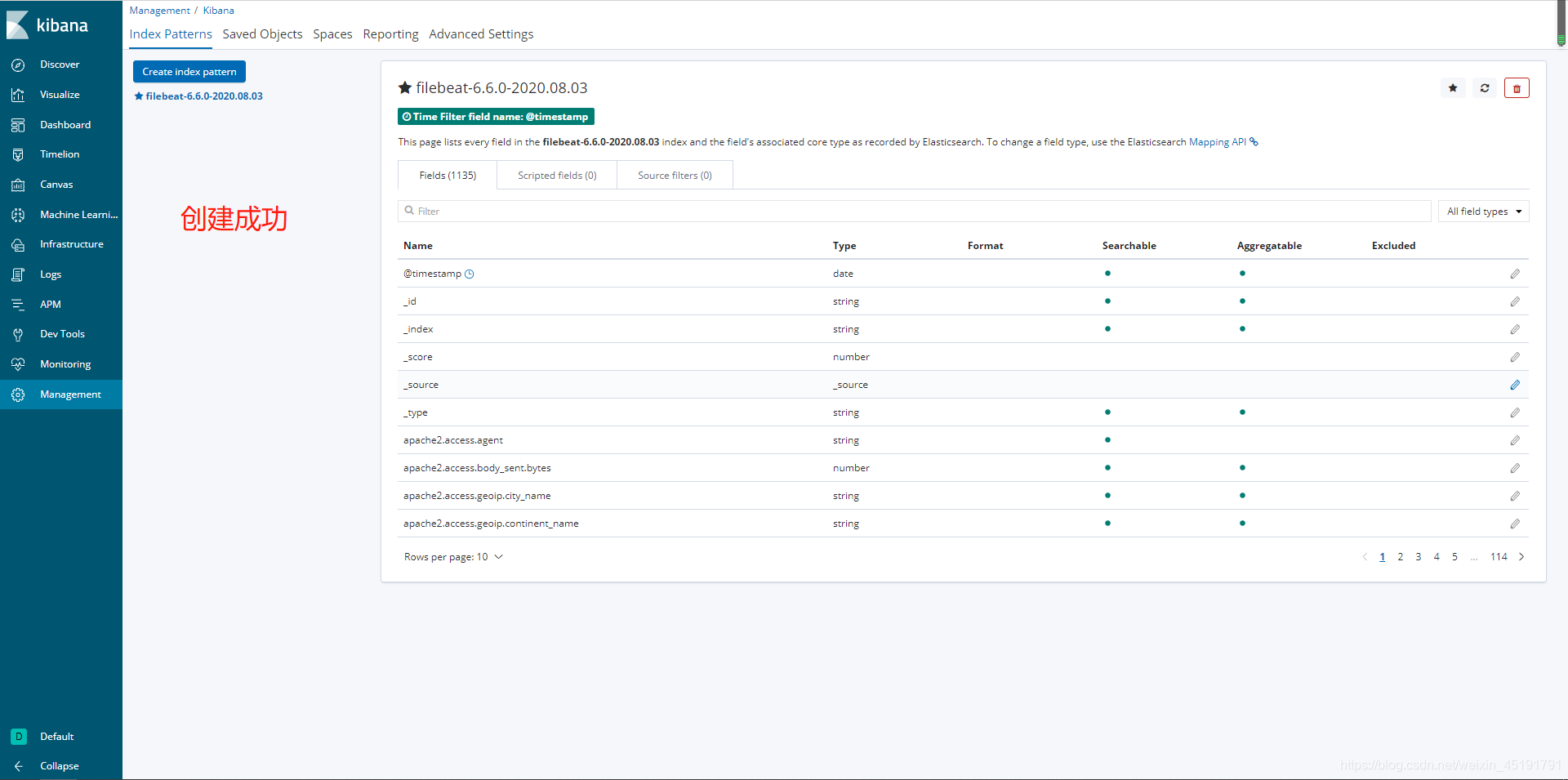Edit the _type field
The height and width of the screenshot is (780, 1568).
(1515, 413)
